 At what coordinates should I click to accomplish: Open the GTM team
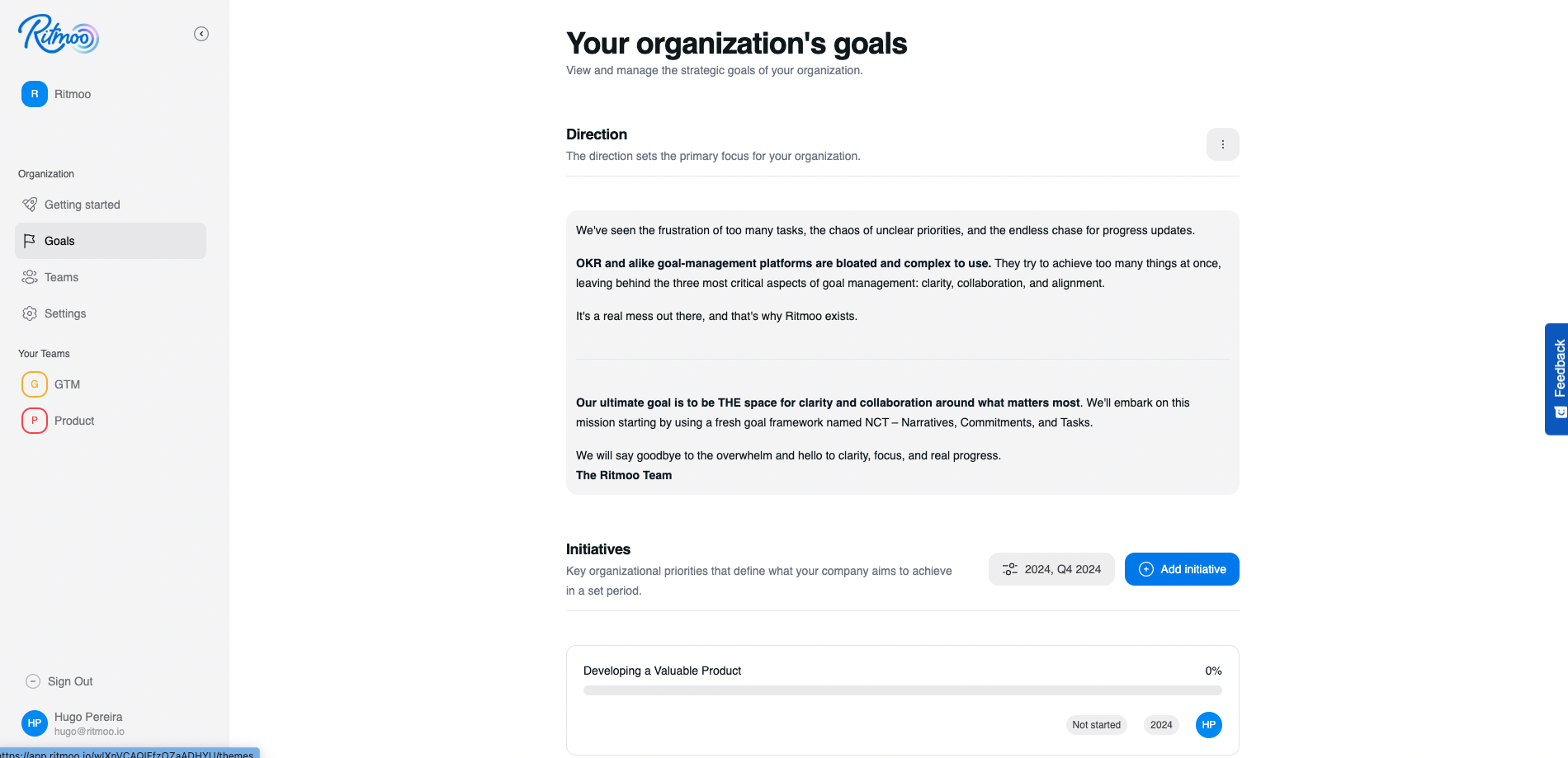(67, 384)
